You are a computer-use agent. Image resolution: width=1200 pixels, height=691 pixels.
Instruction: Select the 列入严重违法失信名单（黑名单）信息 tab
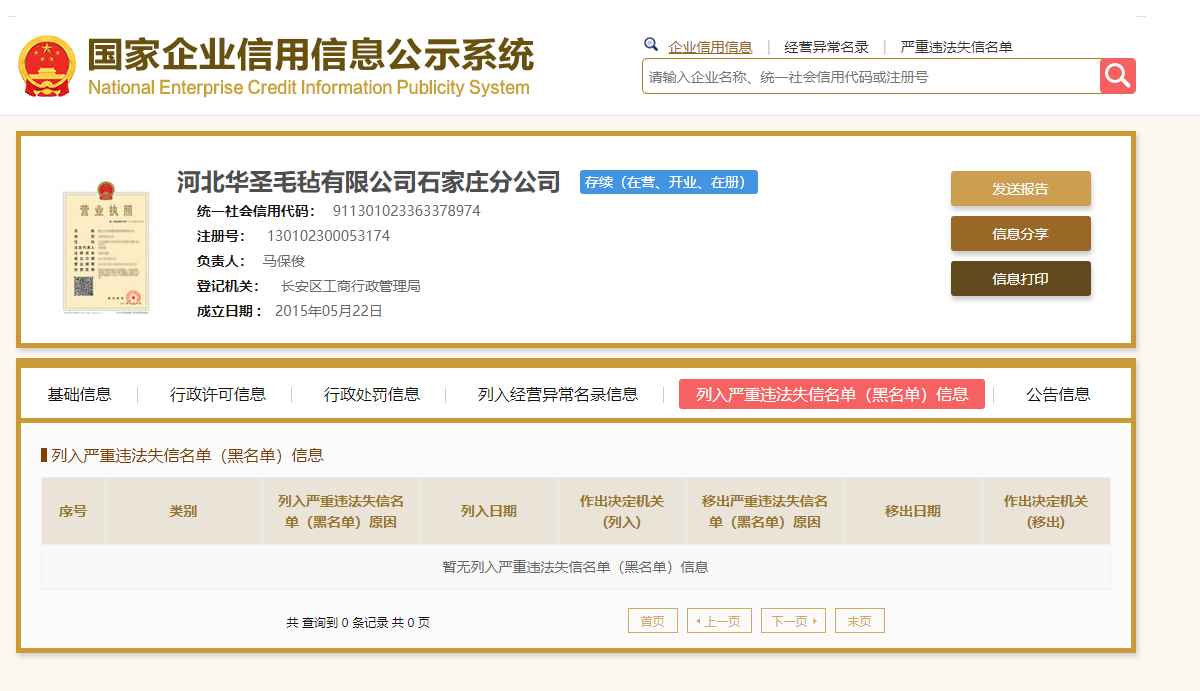tap(832, 394)
